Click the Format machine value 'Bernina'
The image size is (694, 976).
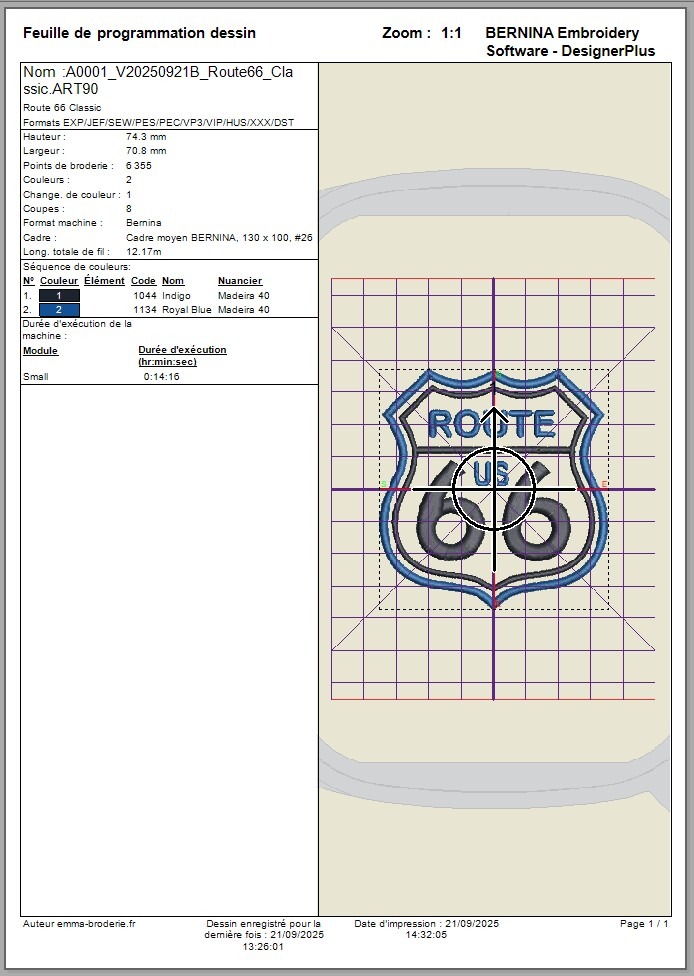pos(144,223)
